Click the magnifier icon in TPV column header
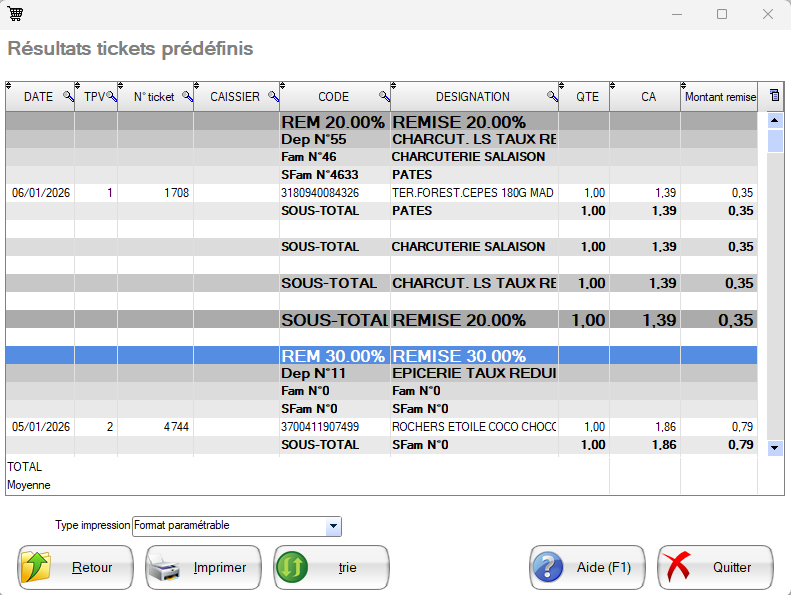The width and height of the screenshot is (791, 595). (x=111, y=97)
